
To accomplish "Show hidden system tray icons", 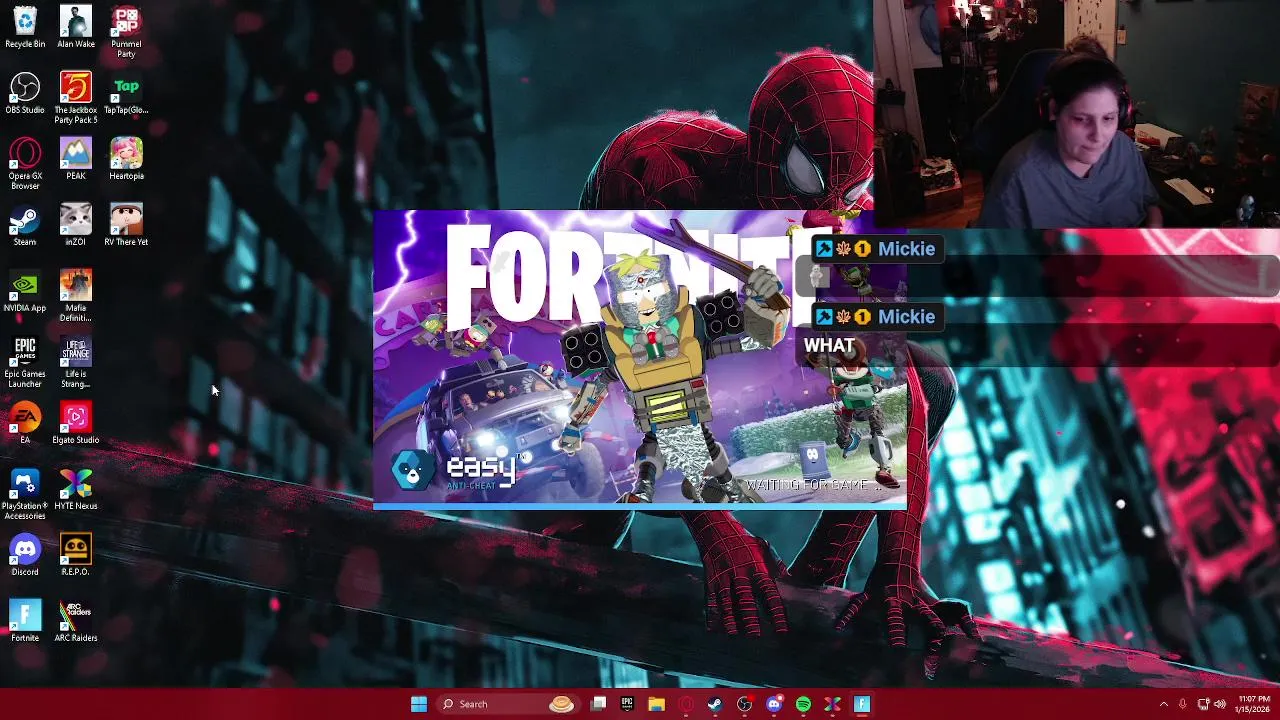I will click(1163, 704).
